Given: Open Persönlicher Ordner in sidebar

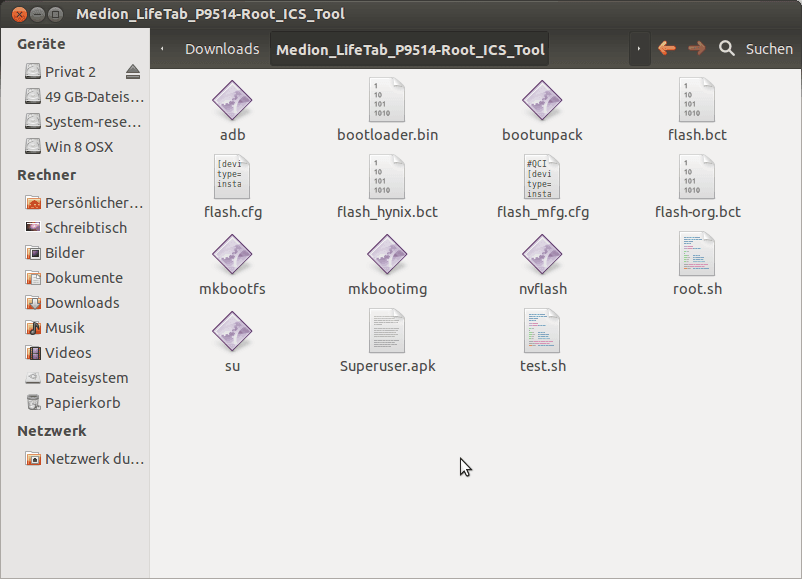Looking at the screenshot, I should click(x=84, y=203).
